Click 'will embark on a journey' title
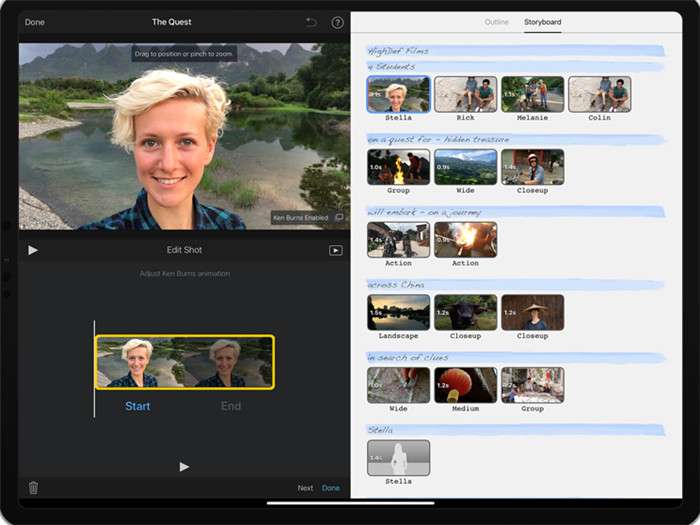This screenshot has width=700, height=525. 516,212
